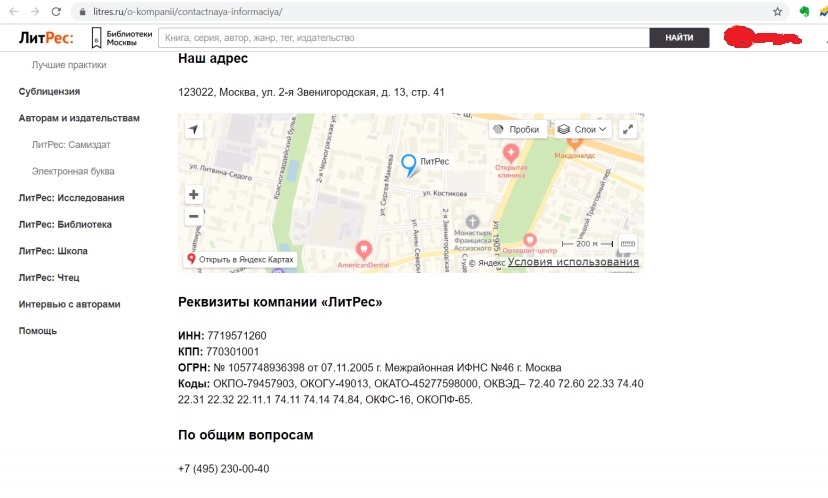The image size is (828, 498).
Task: Click AmericanDental tooth marker on map
Action: pyautogui.click(x=363, y=249)
